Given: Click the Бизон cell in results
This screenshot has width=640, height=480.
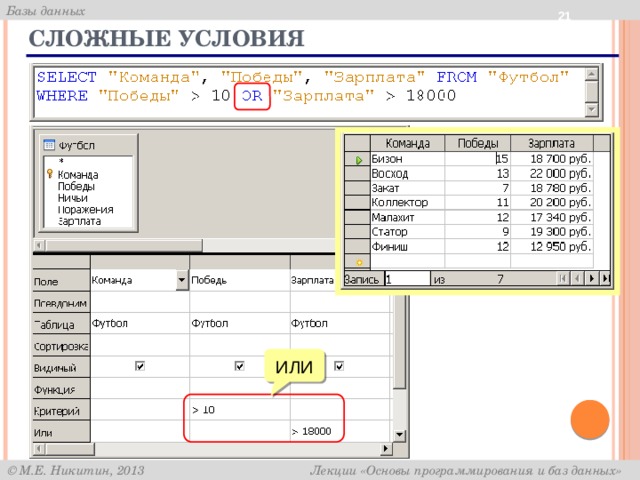Looking at the screenshot, I should tap(407, 158).
